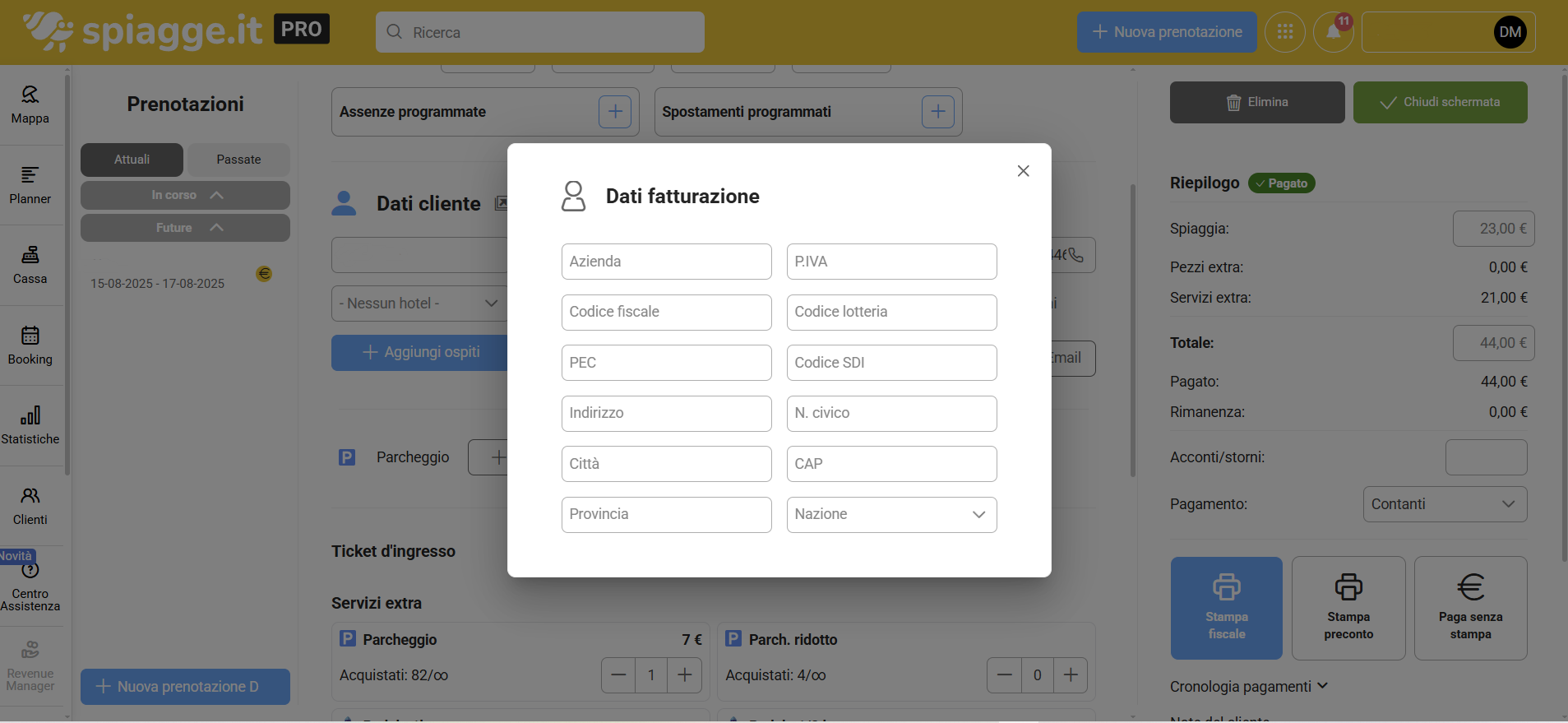Switch to Passate tab
The height and width of the screenshot is (723, 1568).
pyautogui.click(x=238, y=160)
